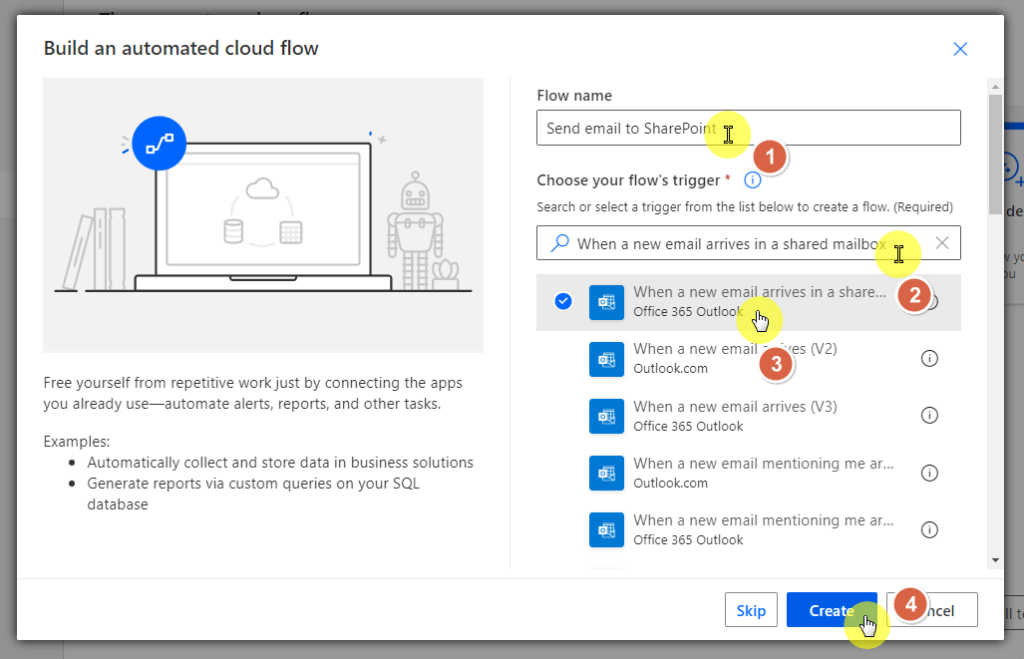Screen dimensions: 1024x659
Task: Click the trigger search box
Action: point(748,243)
